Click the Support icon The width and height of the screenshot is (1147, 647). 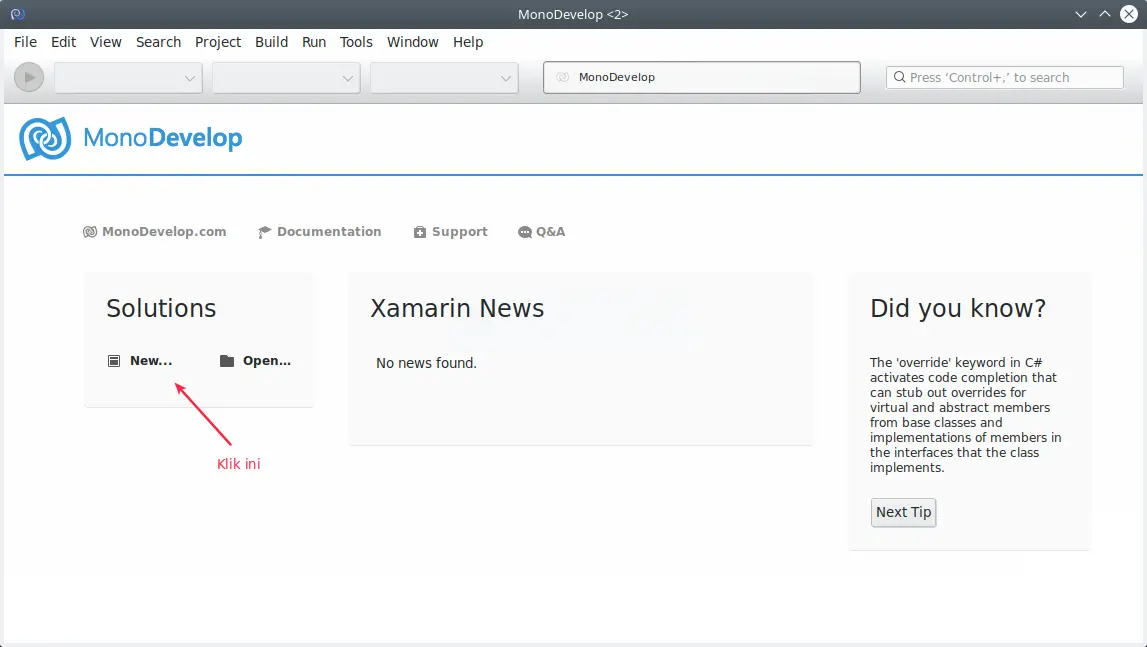tap(420, 231)
